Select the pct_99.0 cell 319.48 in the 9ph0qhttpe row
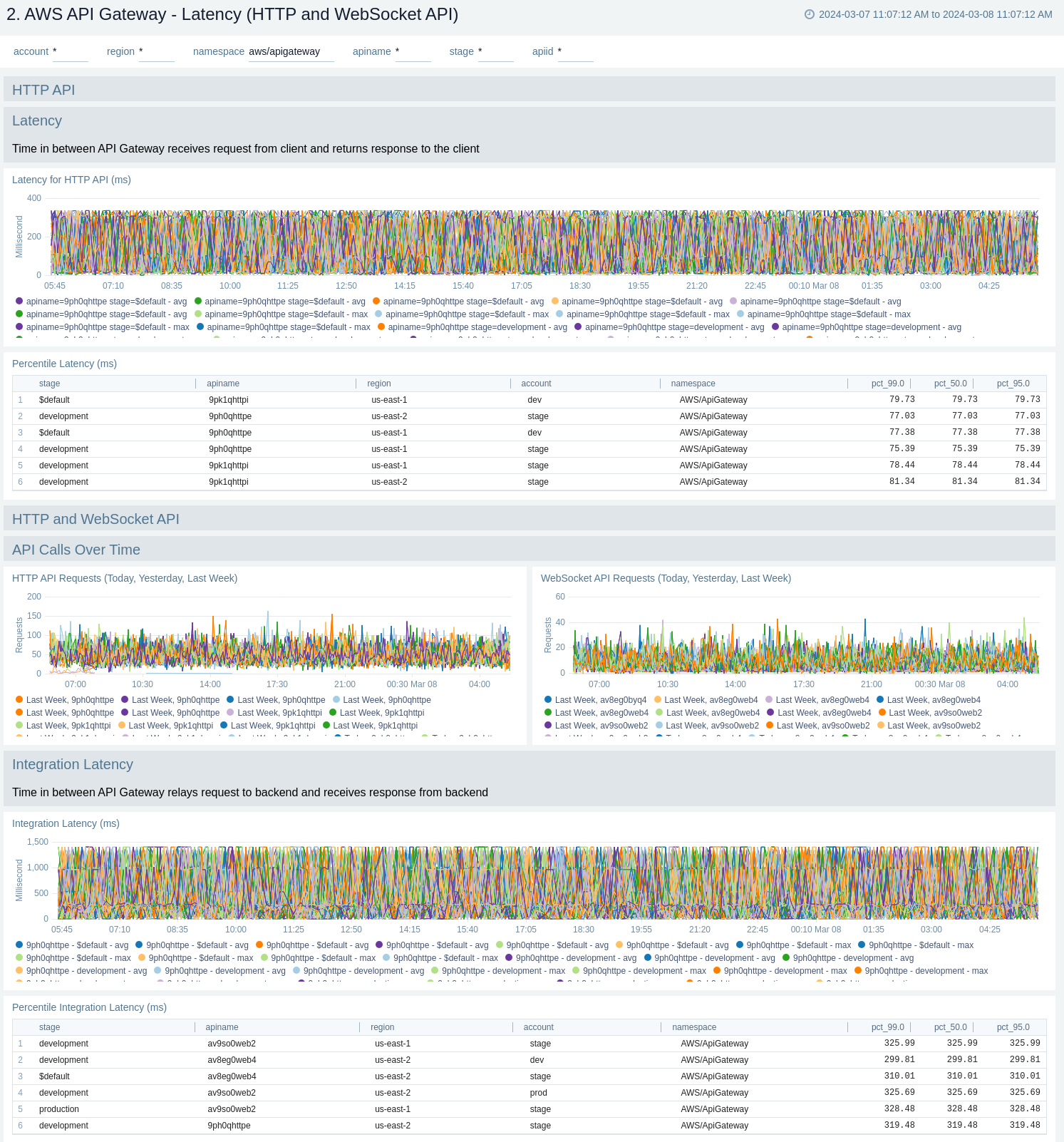This screenshot has height=1142, width=1064. (x=899, y=1126)
